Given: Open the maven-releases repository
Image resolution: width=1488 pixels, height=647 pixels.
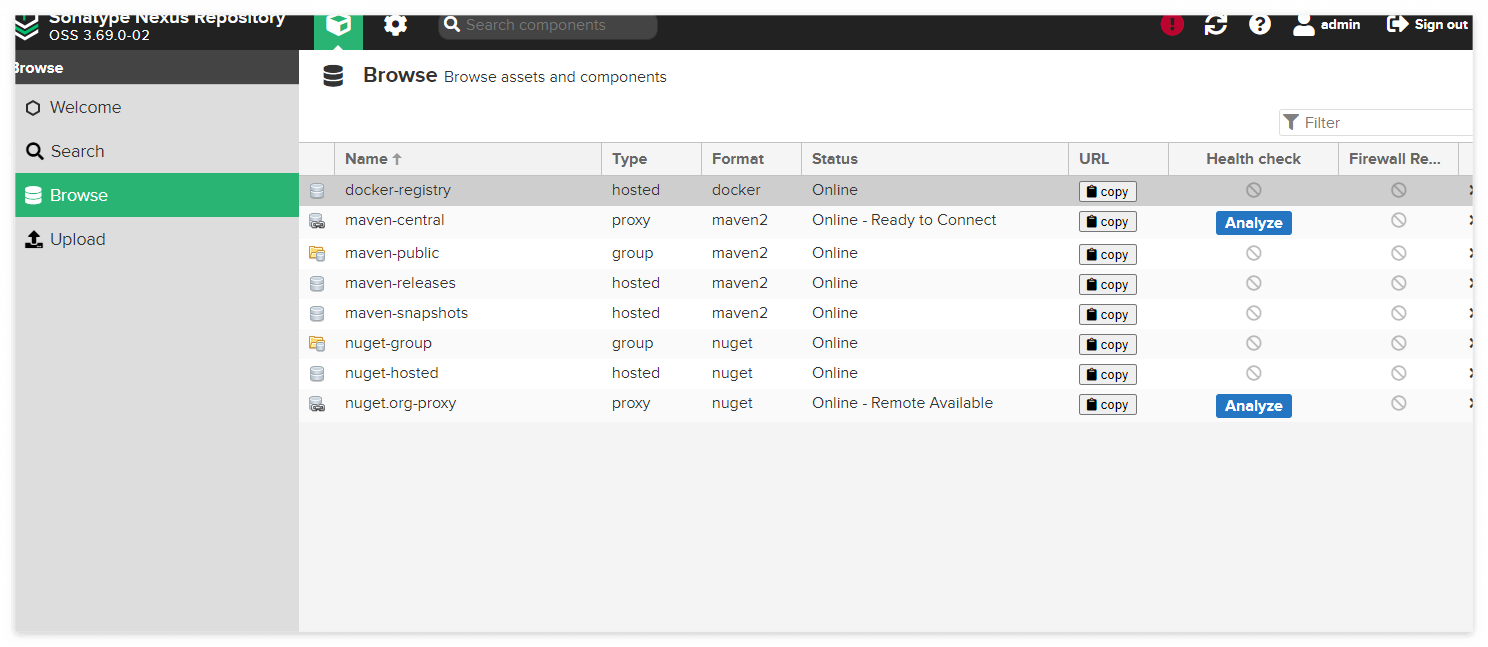Looking at the screenshot, I should (400, 283).
